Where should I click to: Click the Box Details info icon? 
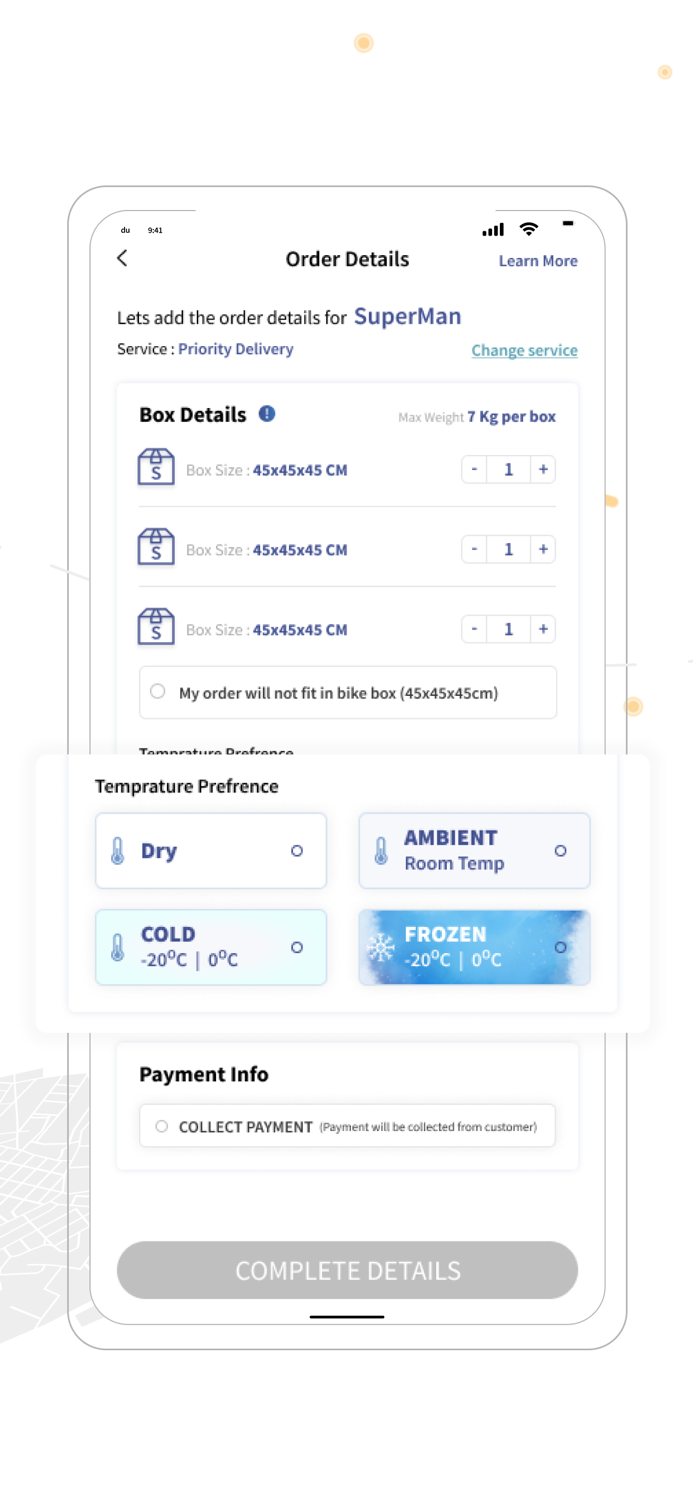pyautogui.click(x=267, y=413)
